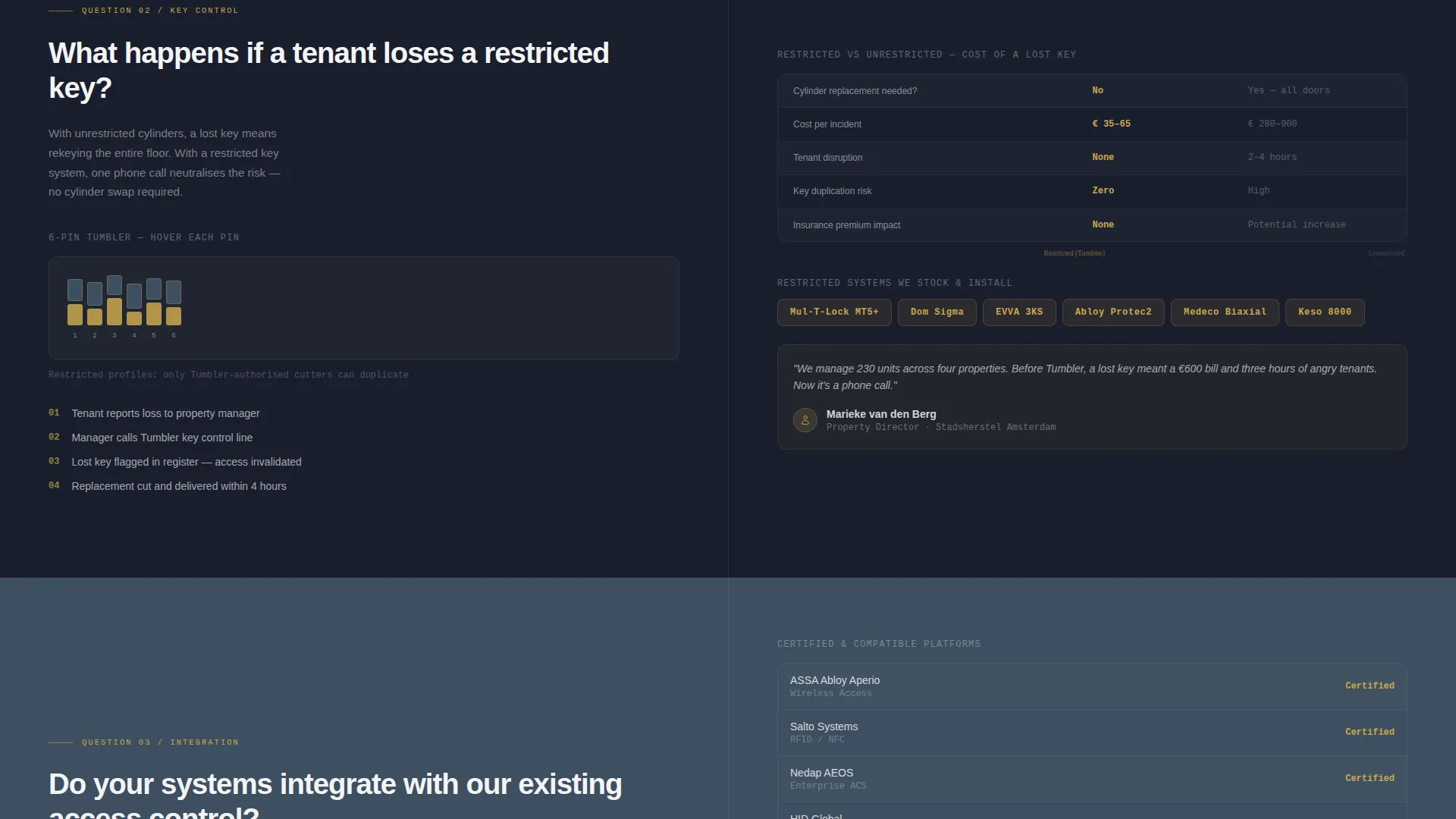Click the Dom Sigma chip

pyautogui.click(x=937, y=312)
